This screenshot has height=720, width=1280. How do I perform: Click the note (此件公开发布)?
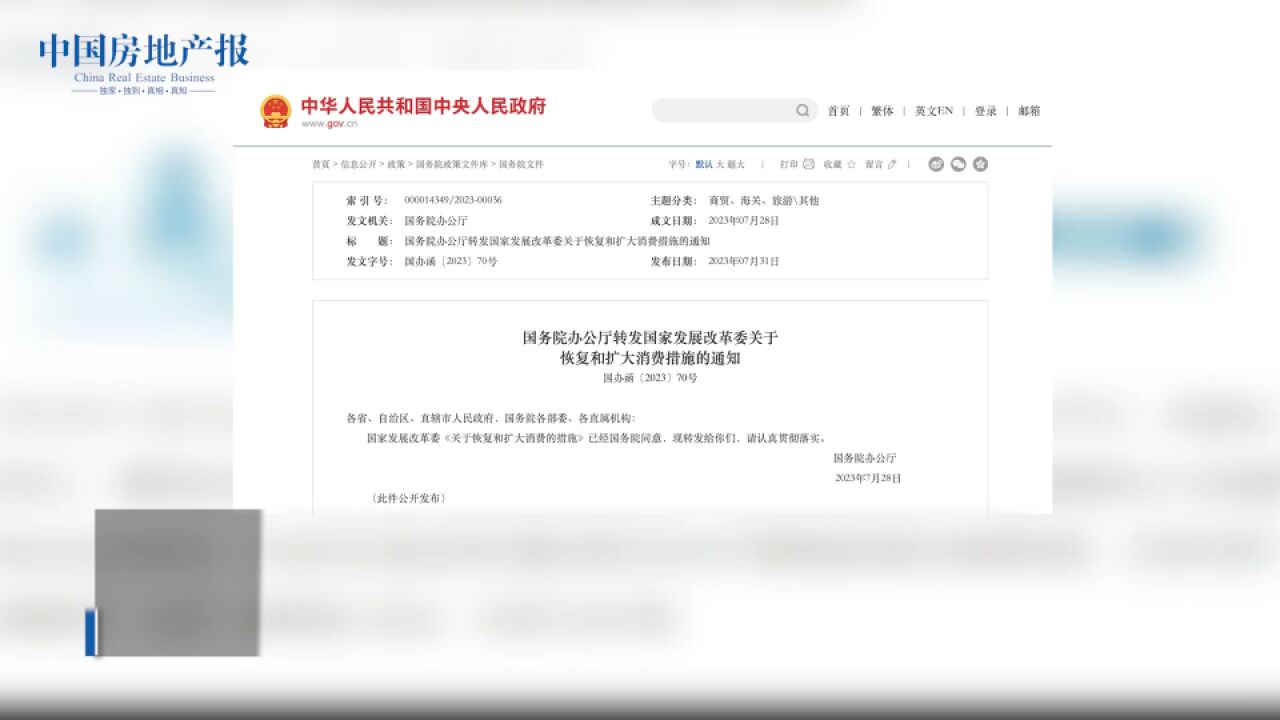[x=408, y=498]
